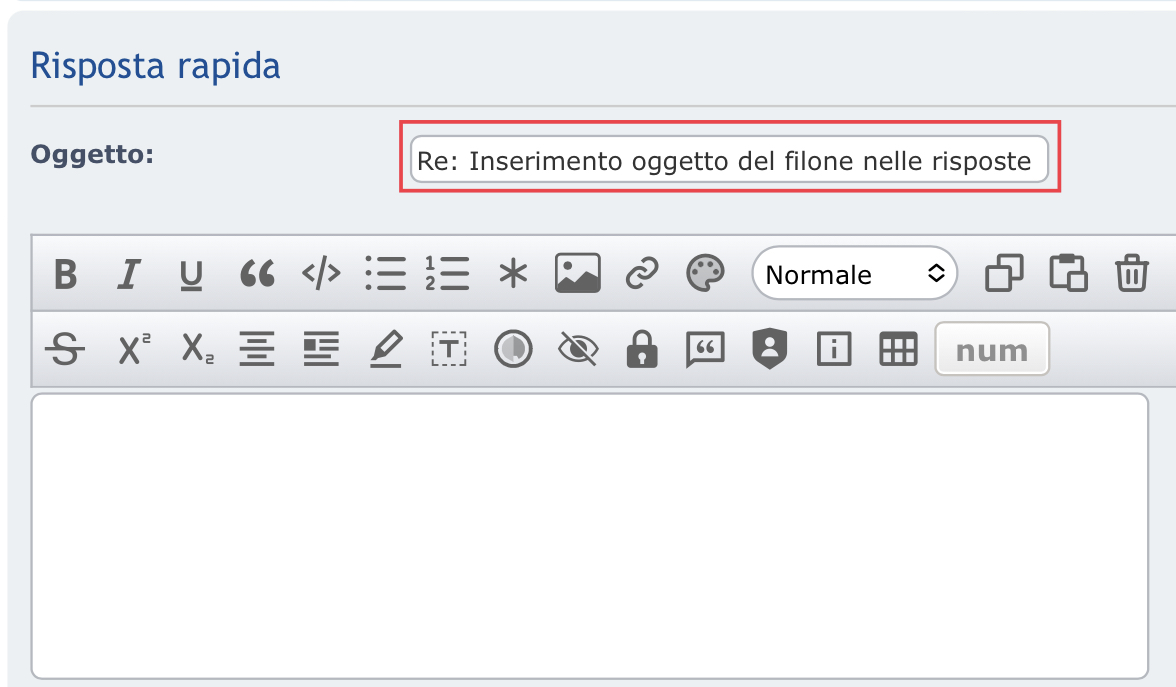The height and width of the screenshot is (687, 1176).
Task: Toggle hidden content eye icon
Action: click(577, 349)
